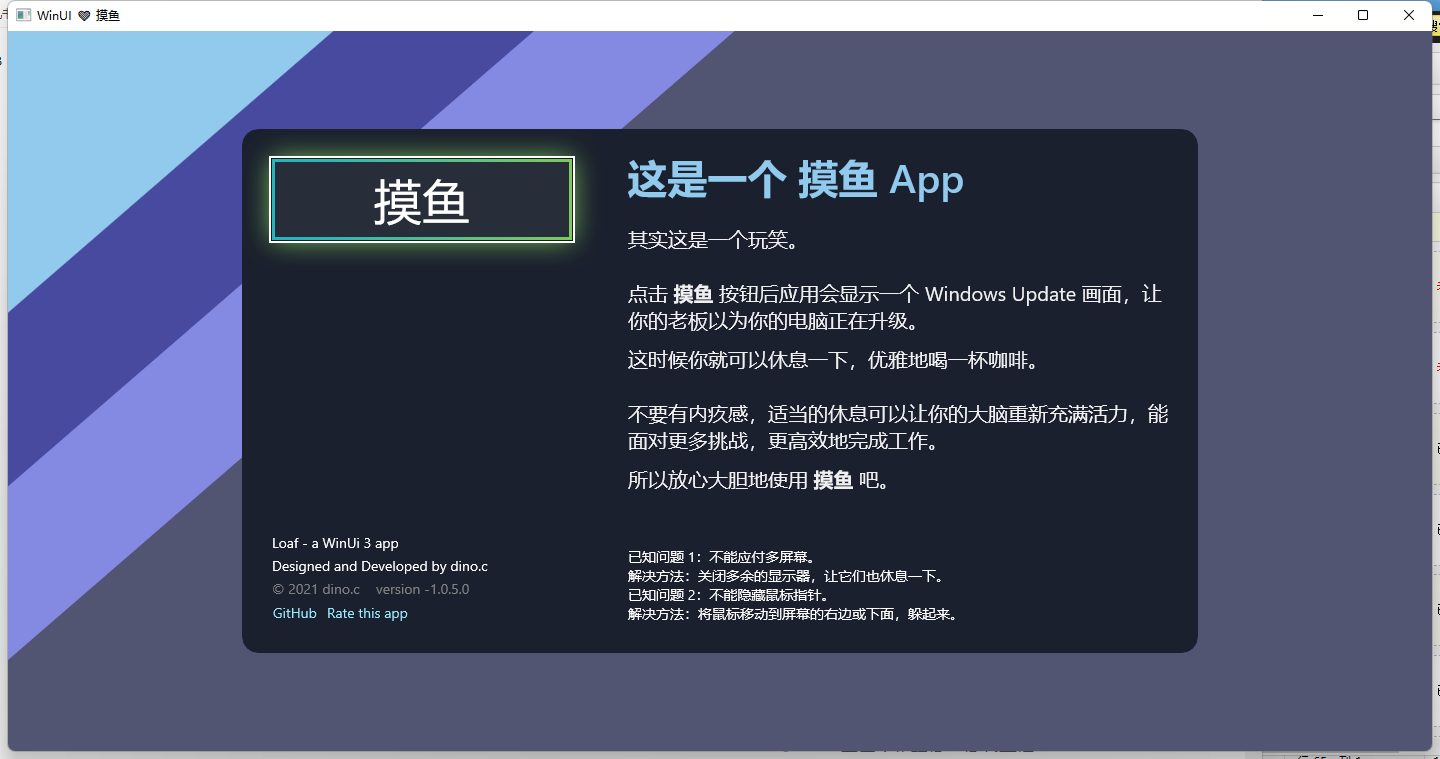Open the Rate this app link
1440x759 pixels.
click(x=367, y=613)
